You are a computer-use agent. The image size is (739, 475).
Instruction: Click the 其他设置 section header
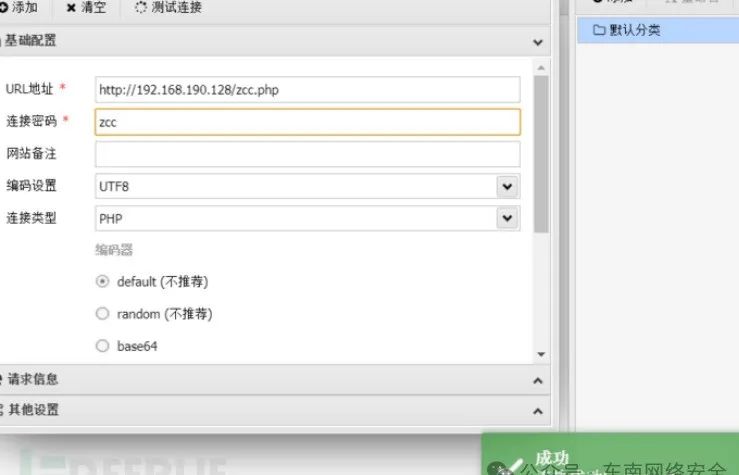click(x=275, y=409)
